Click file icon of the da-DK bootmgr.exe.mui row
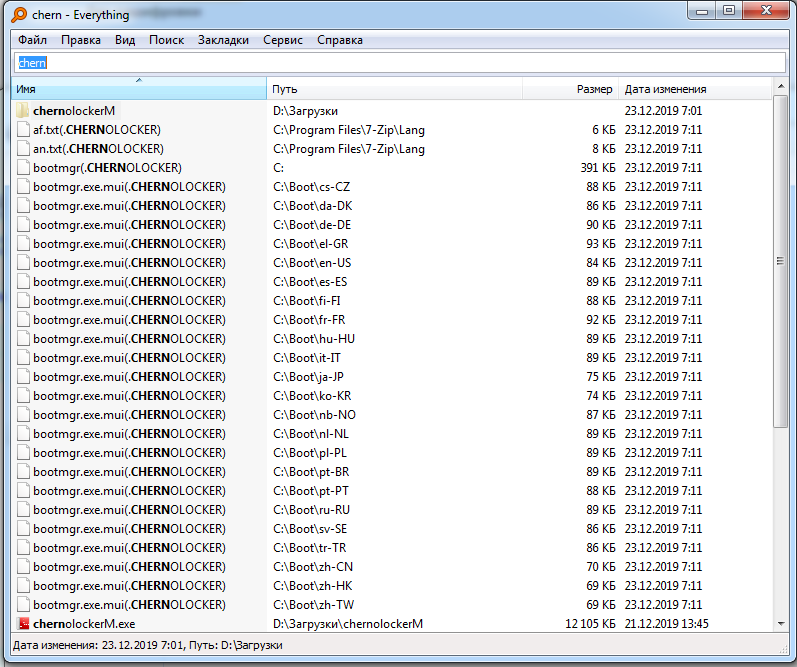Image resolution: width=797 pixels, height=667 pixels. coord(23,205)
